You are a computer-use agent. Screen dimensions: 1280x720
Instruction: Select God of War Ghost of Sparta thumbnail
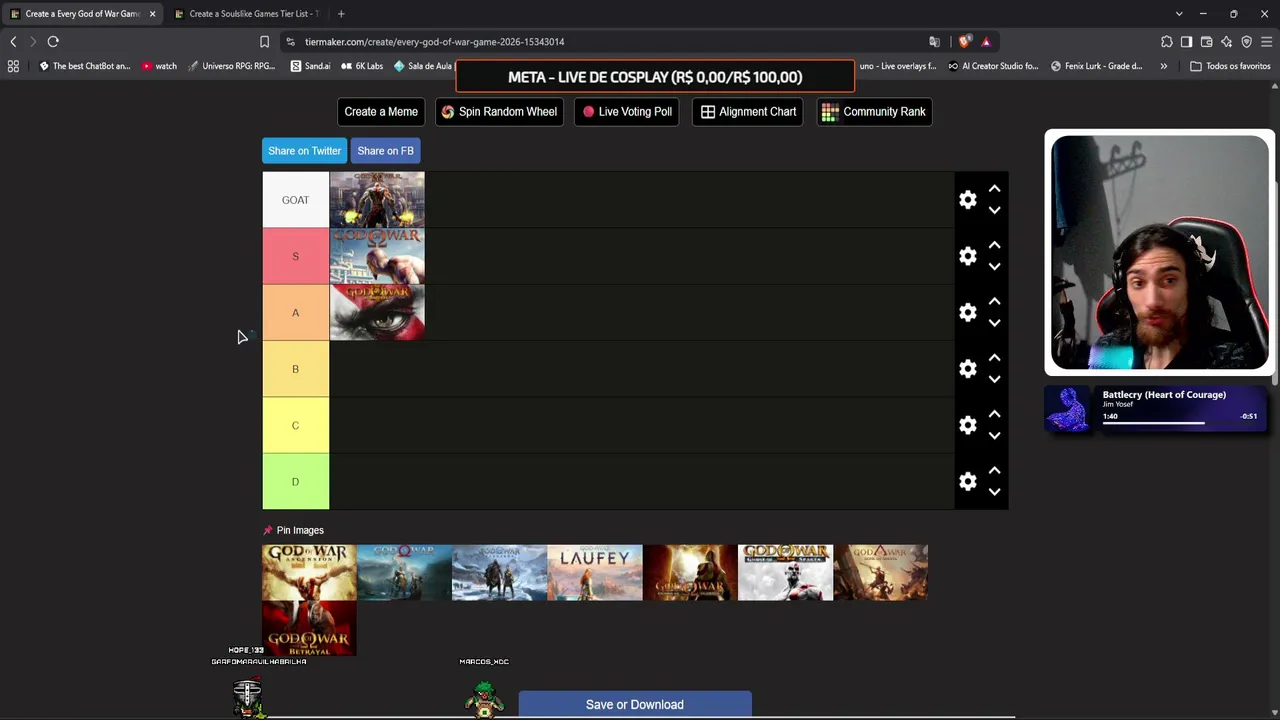pyautogui.click(x=785, y=572)
